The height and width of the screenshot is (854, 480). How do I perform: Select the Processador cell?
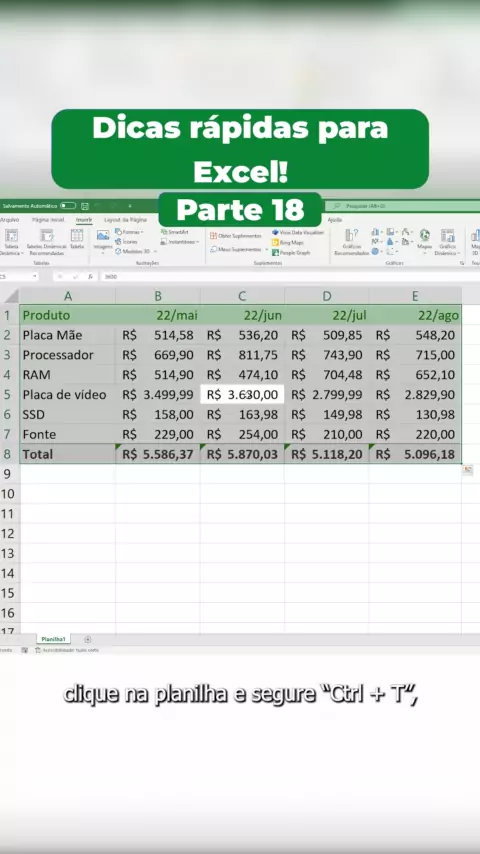(x=68, y=355)
